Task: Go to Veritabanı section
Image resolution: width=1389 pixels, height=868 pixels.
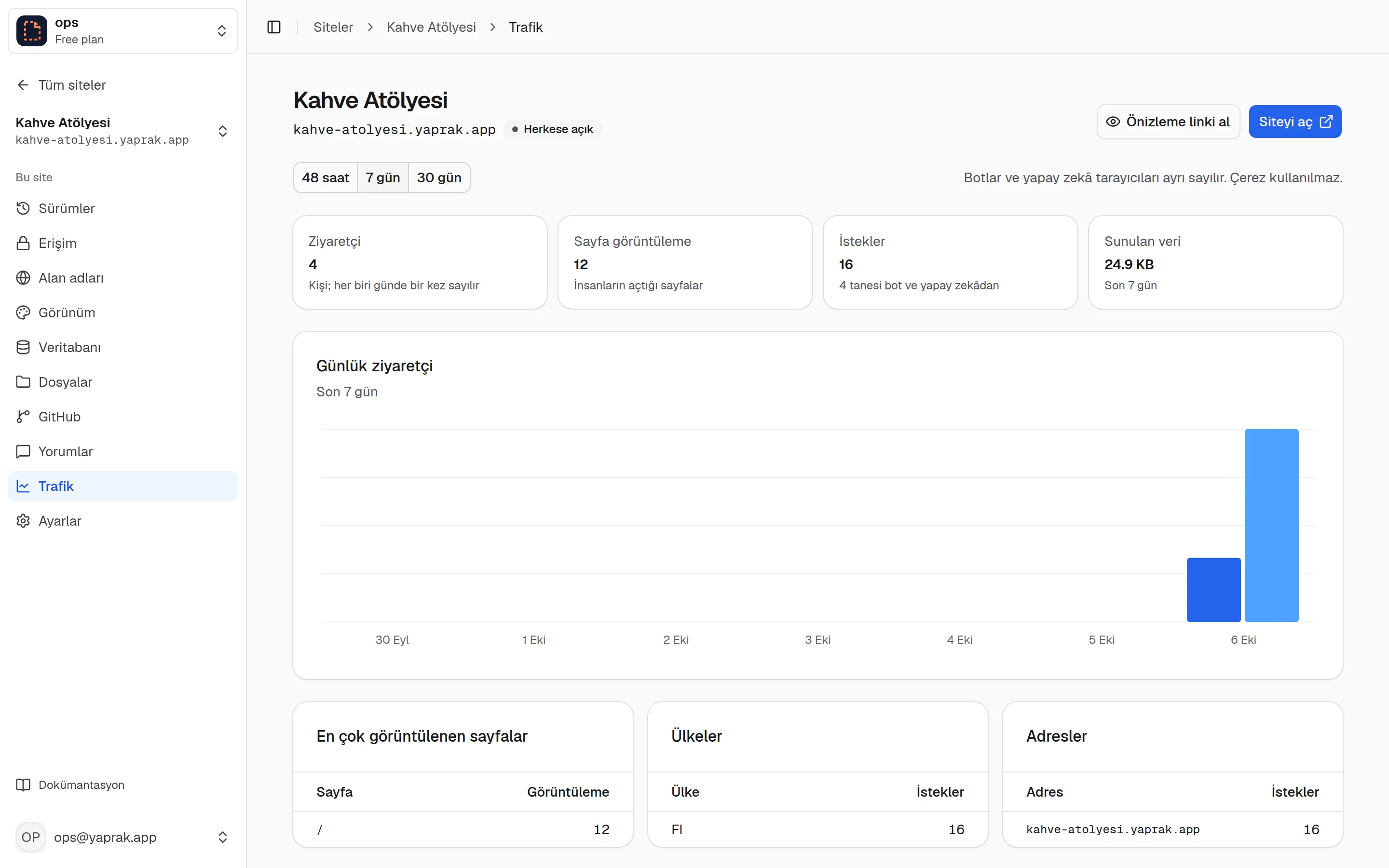Action: [x=123, y=347]
